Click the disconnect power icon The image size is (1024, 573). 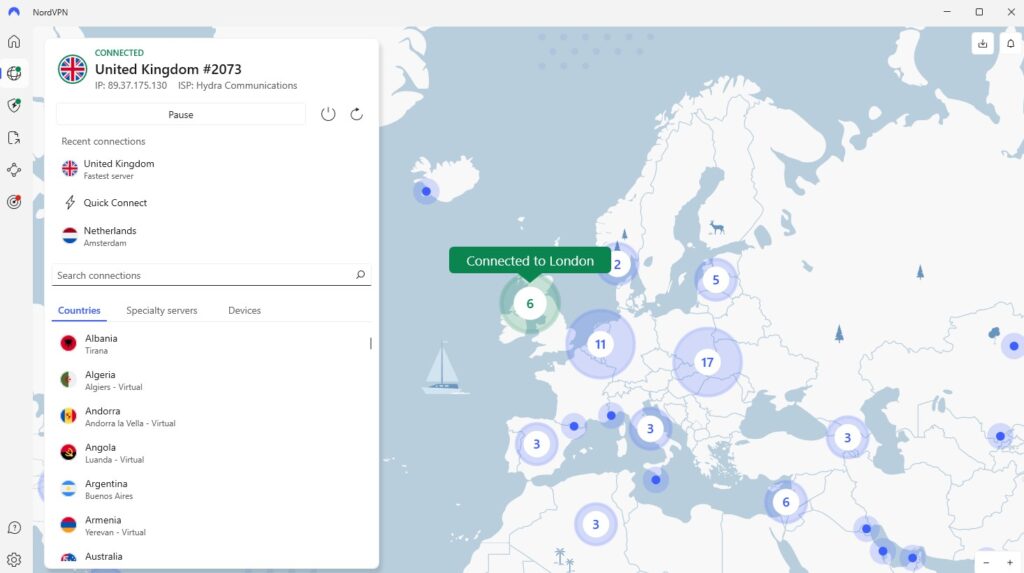tap(328, 114)
